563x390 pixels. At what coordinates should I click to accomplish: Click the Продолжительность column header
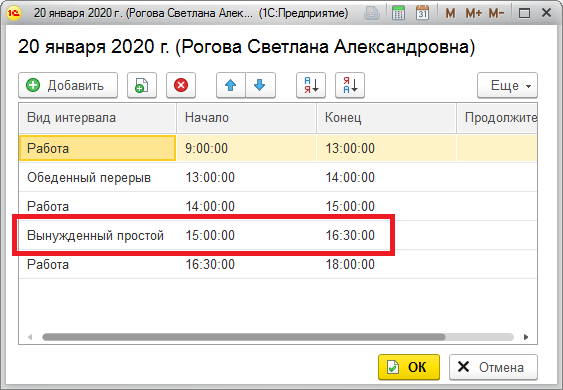tap(497, 118)
